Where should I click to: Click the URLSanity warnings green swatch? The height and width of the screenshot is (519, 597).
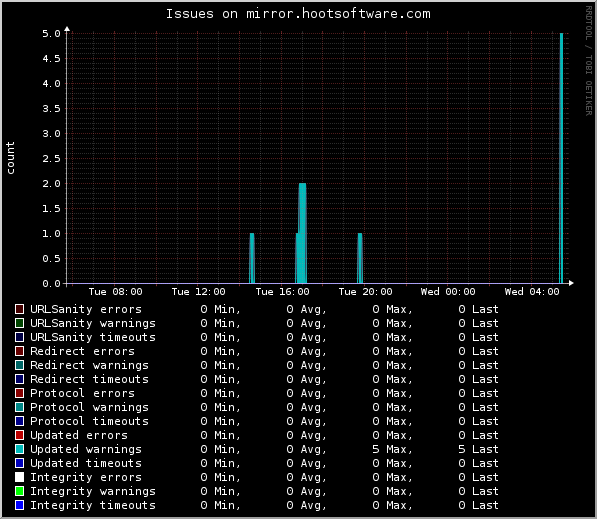[19, 323]
